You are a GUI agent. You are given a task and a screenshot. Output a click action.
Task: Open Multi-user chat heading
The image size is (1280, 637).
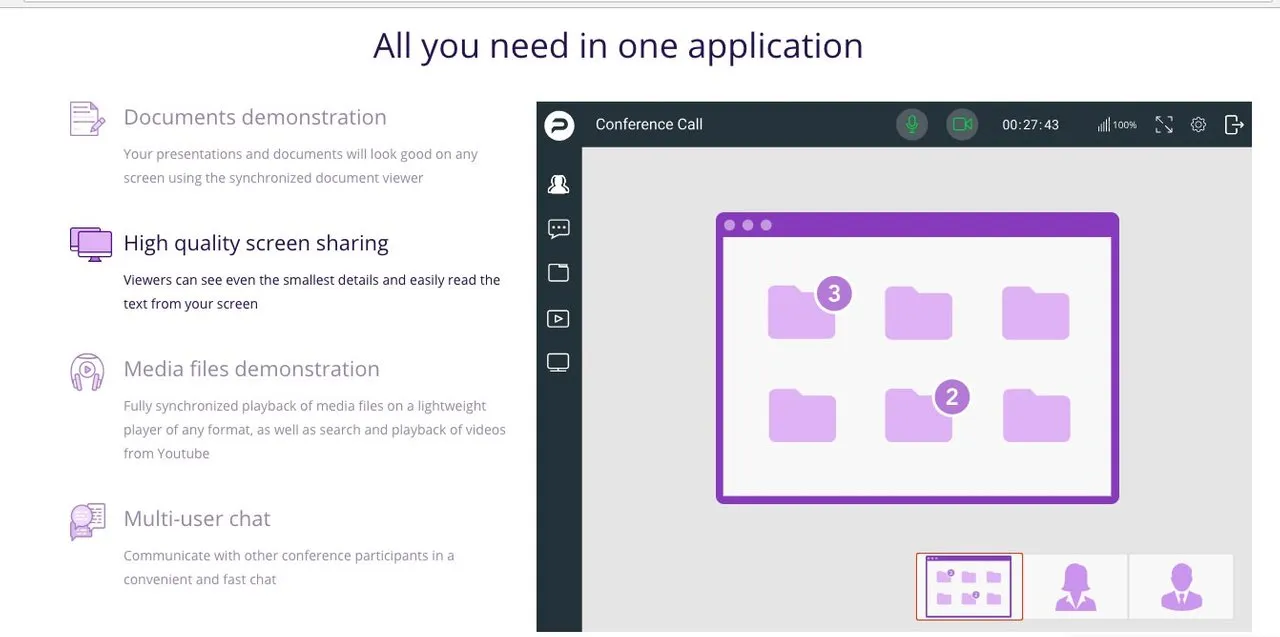tap(197, 519)
